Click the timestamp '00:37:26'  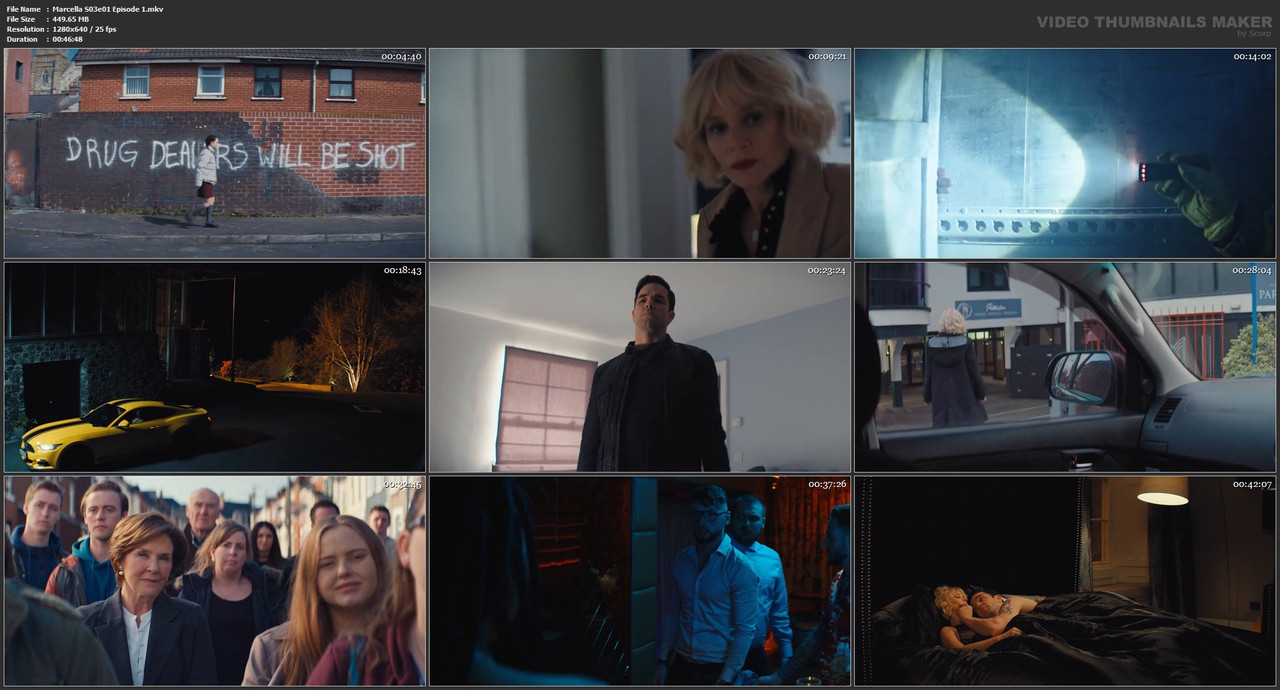pyautogui.click(x=827, y=485)
